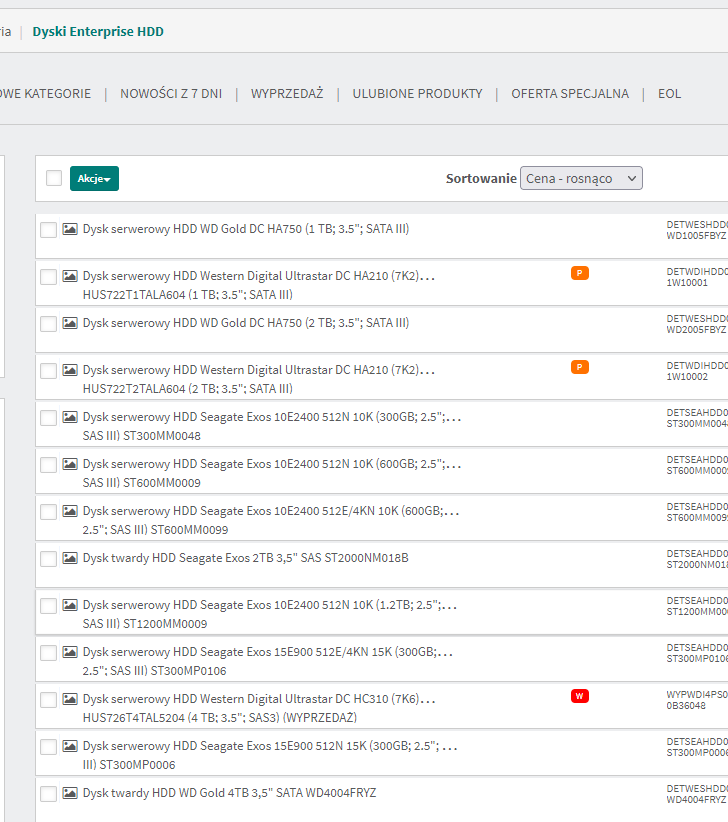Check the Seagate ST600MM0099 row
Screen dimensions: 728x822
point(49,512)
